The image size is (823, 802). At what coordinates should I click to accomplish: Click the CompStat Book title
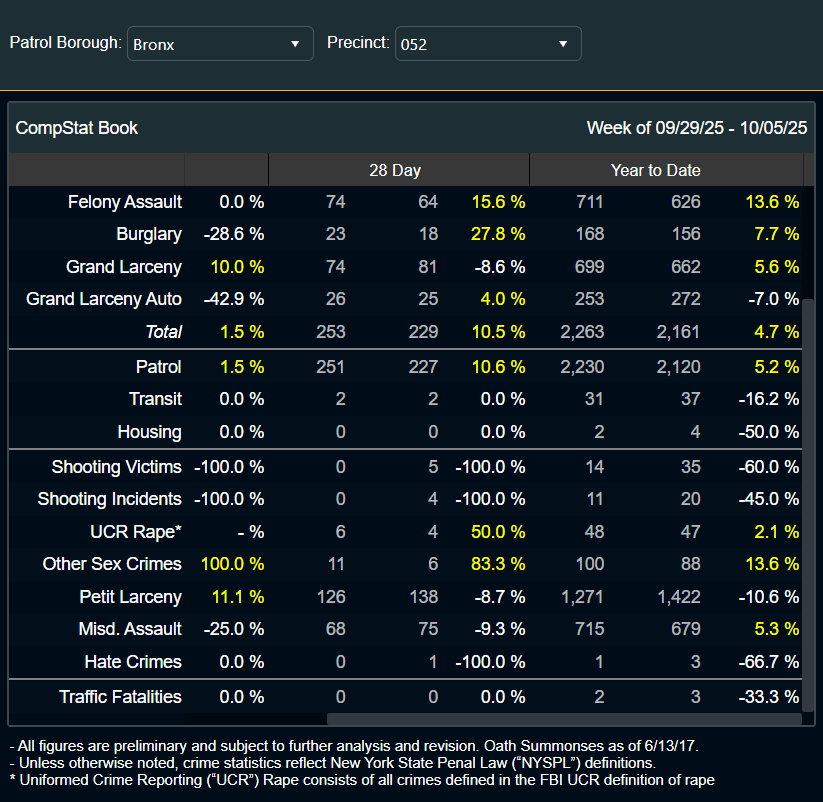click(x=77, y=128)
